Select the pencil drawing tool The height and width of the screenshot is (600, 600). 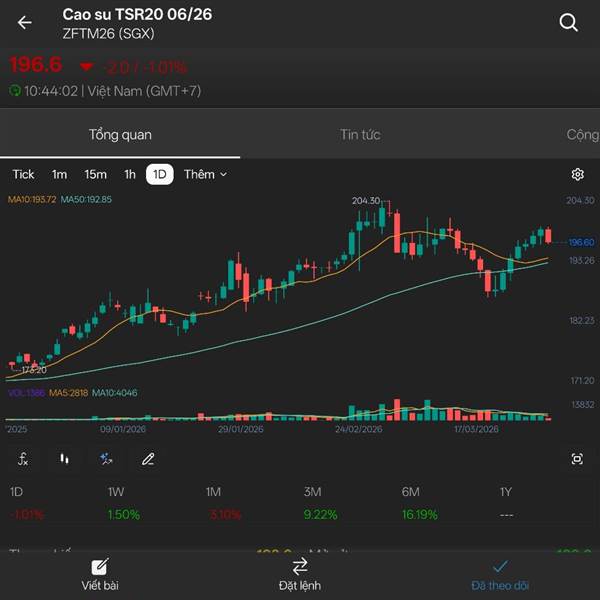coord(148,459)
